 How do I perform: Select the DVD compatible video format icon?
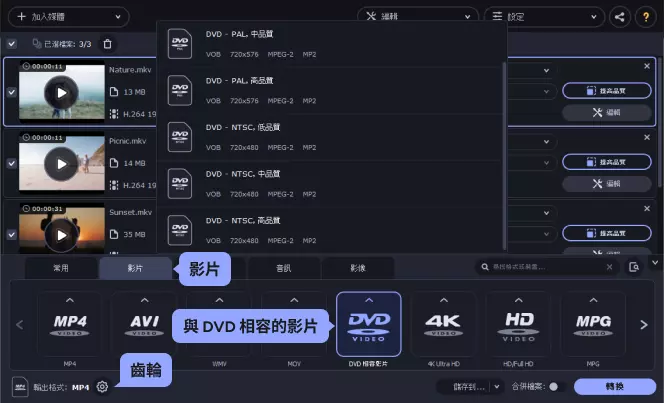[368, 324]
